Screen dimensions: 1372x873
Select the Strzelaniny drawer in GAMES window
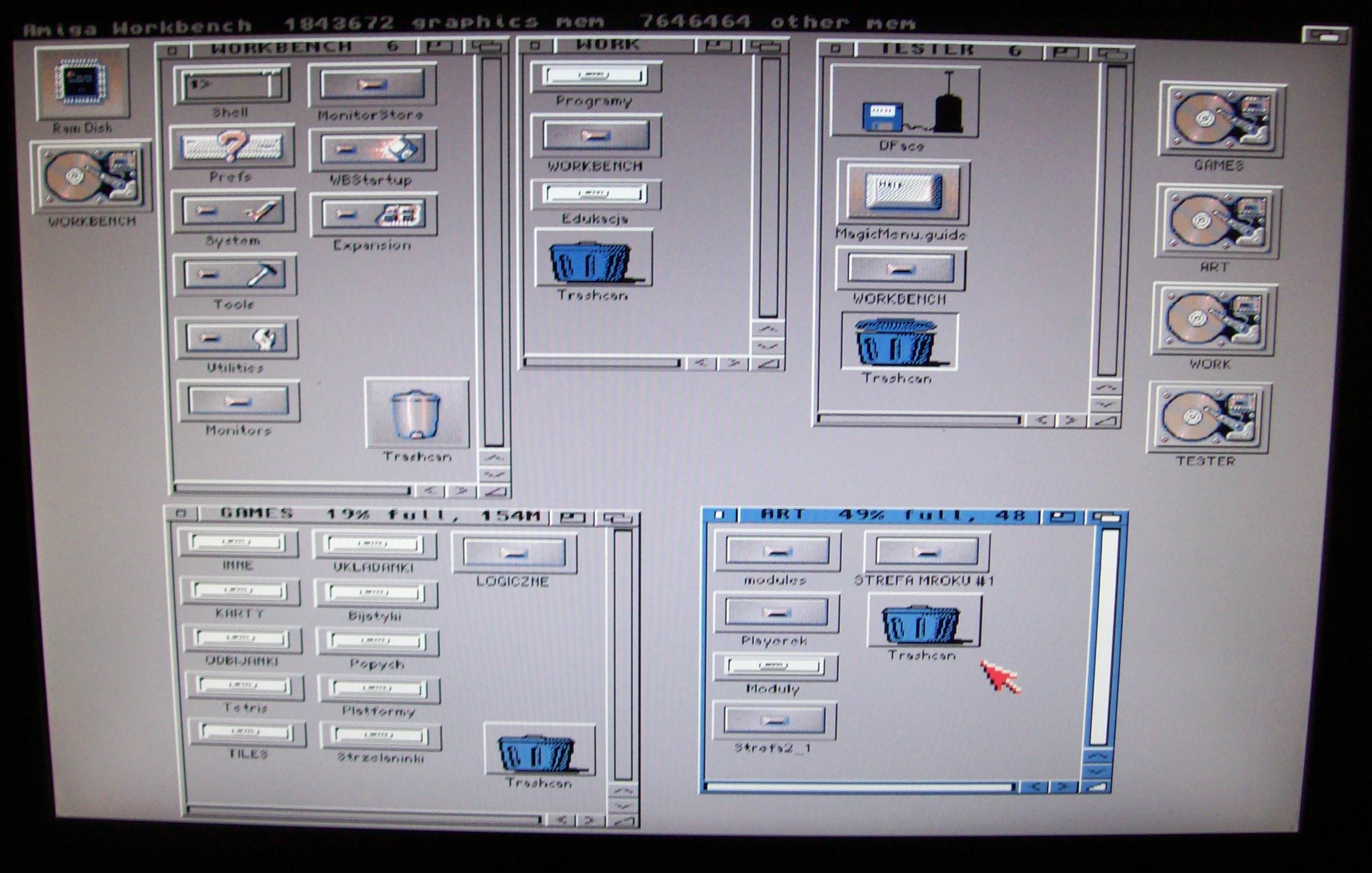380,736
